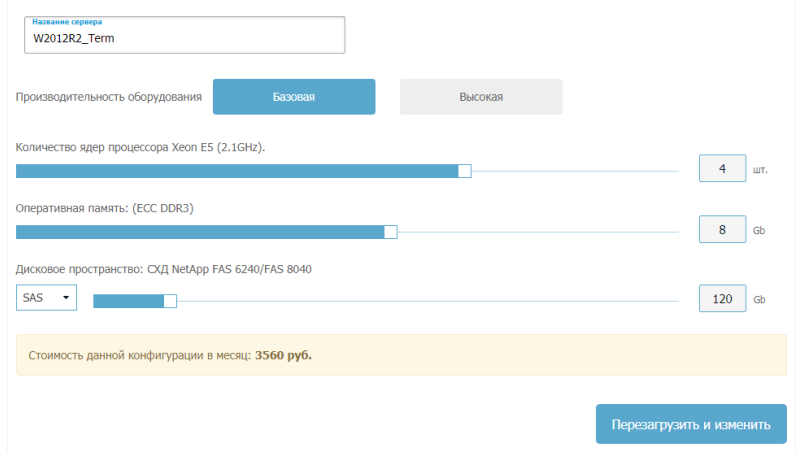This screenshot has height=452, width=800.
Task: Click the server name input field
Action: coord(185,39)
